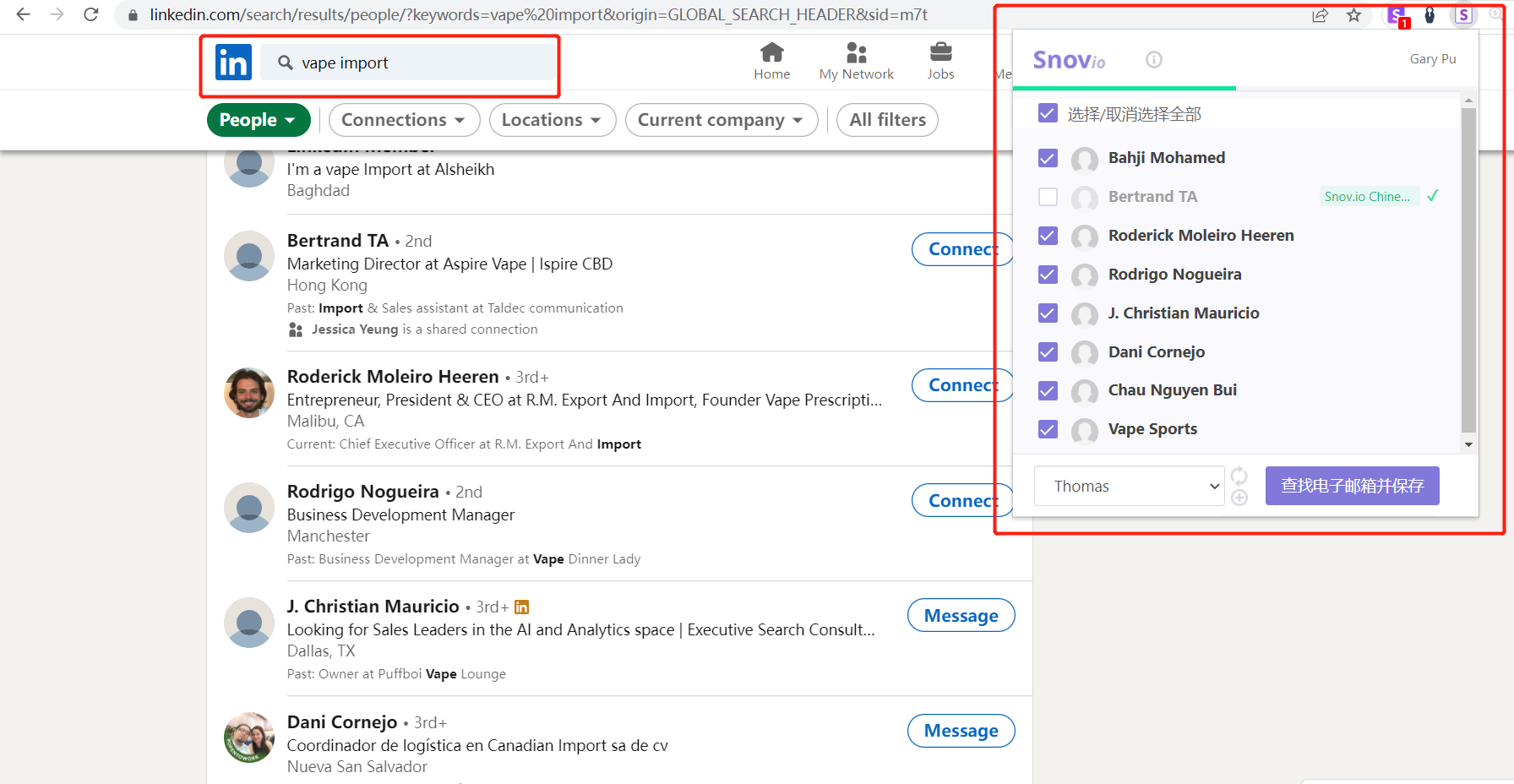This screenshot has width=1514, height=784.
Task: Focus the vape import search field
Action: (x=408, y=63)
